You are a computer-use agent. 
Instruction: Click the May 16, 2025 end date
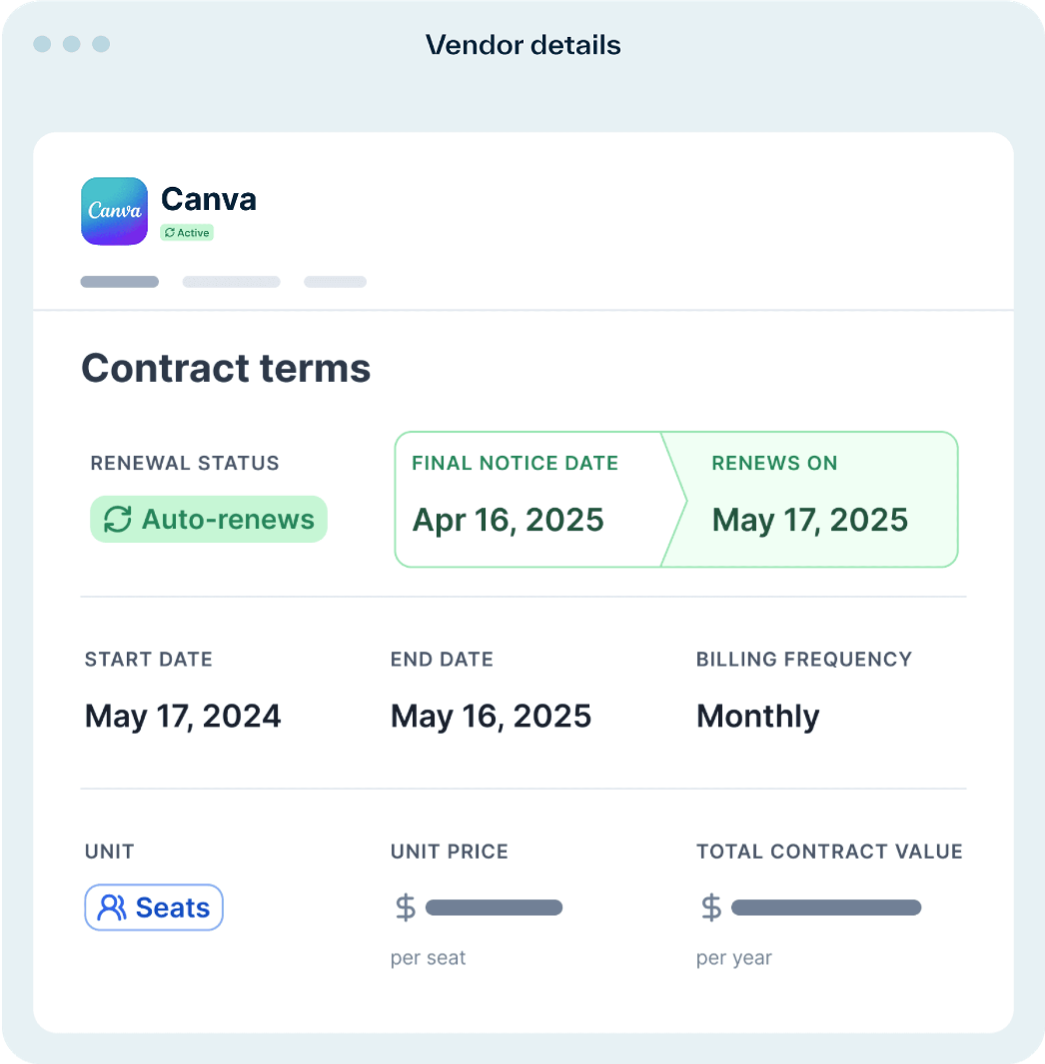[x=491, y=716]
